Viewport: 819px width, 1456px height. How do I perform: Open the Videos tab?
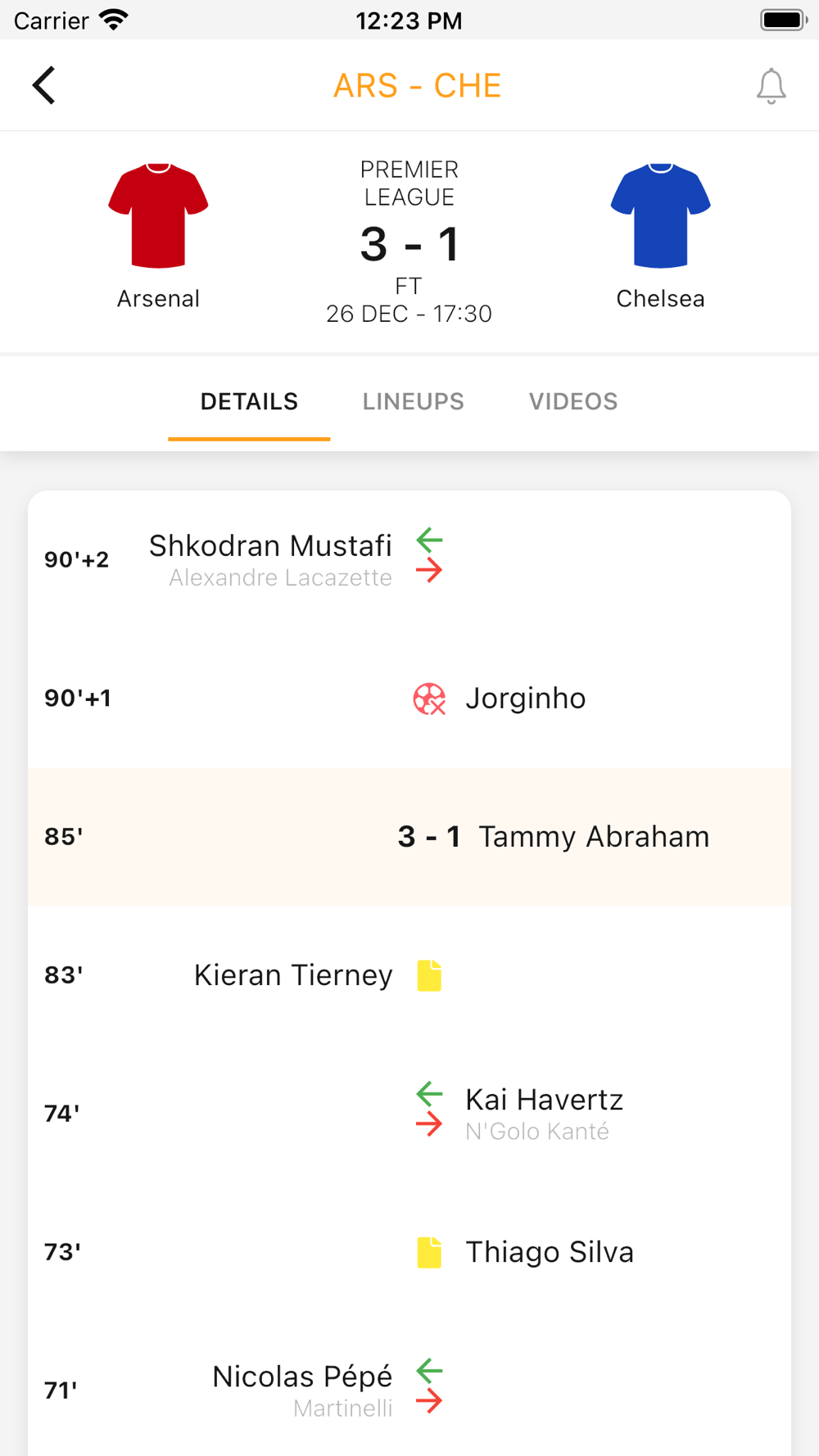tap(573, 401)
